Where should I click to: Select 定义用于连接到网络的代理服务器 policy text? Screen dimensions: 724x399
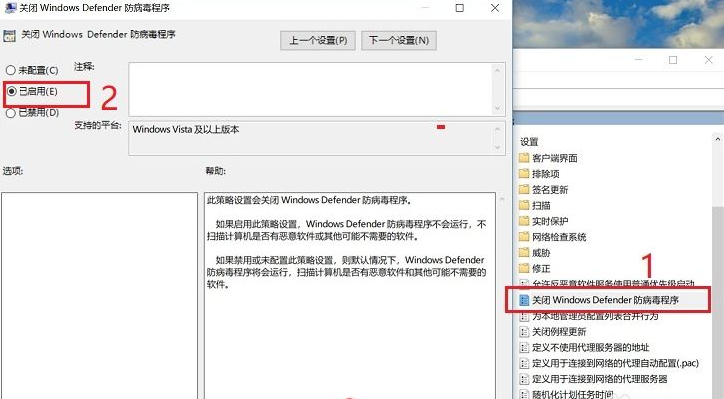click(600, 379)
